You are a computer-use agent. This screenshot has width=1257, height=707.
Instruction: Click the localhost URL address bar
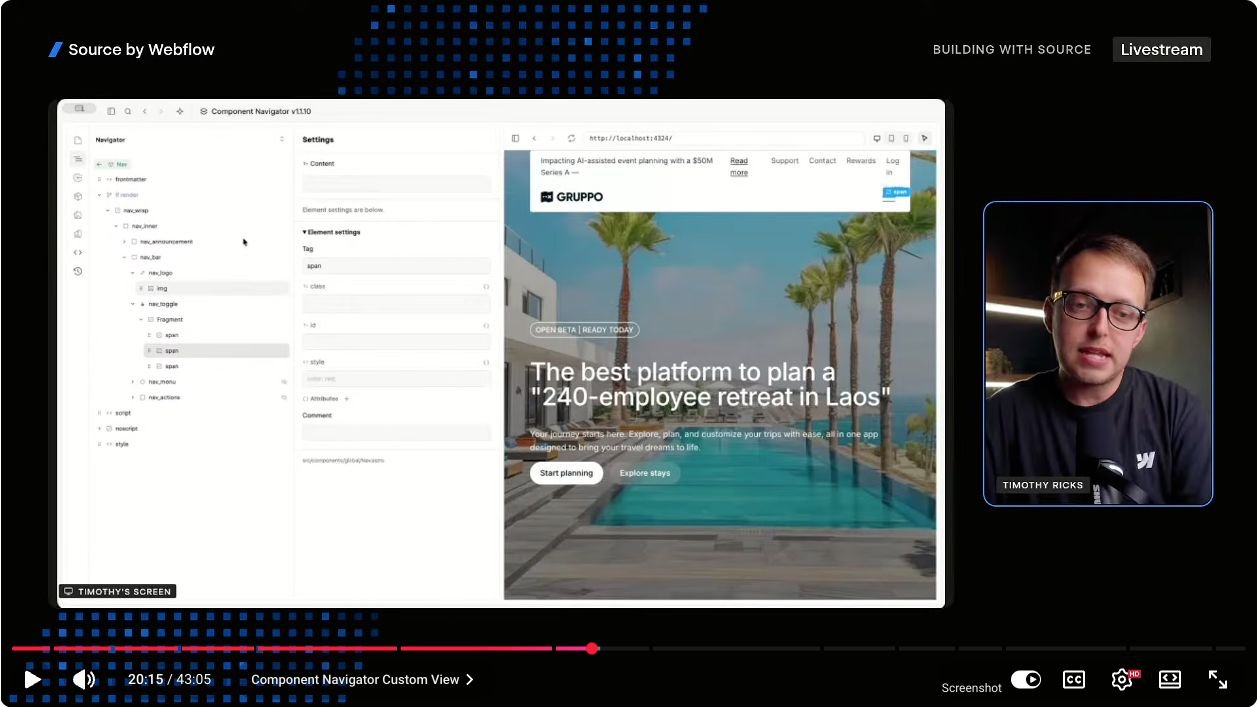pos(724,138)
